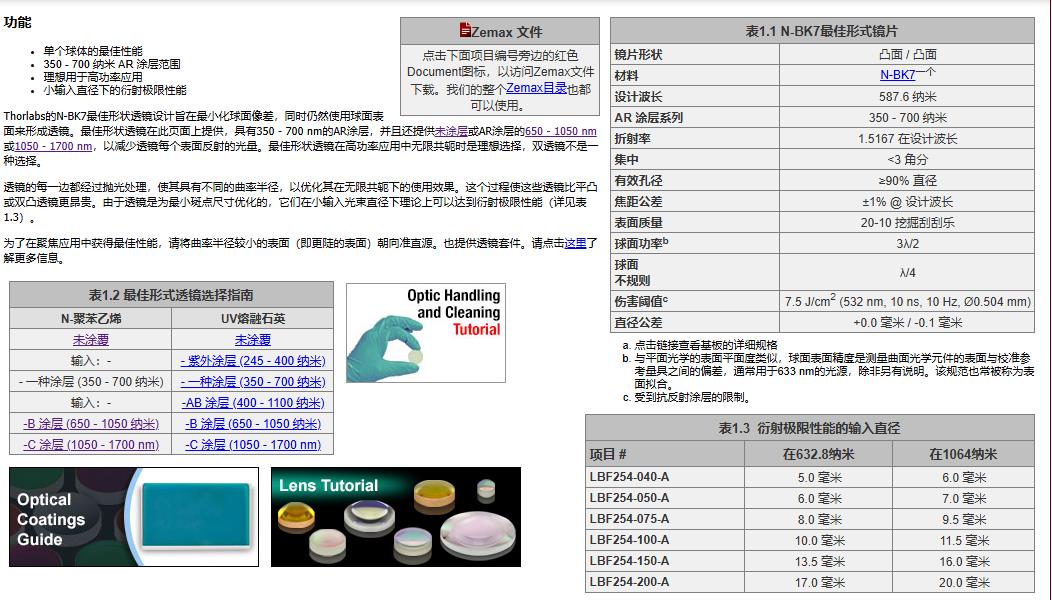Select item LBF254-150-A row label
The image size is (1052, 600).
[x=629, y=561]
